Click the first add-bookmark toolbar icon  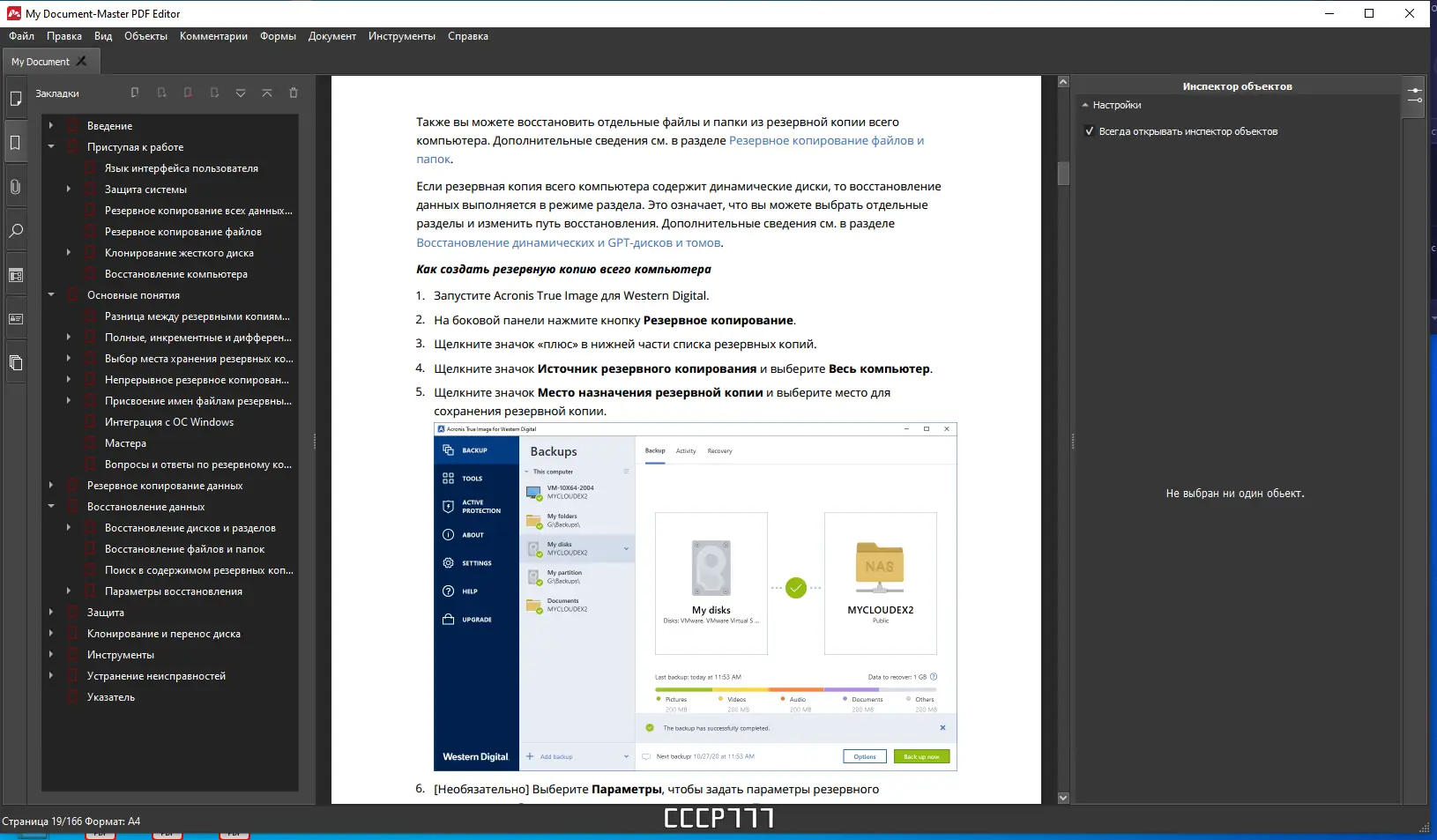point(135,93)
